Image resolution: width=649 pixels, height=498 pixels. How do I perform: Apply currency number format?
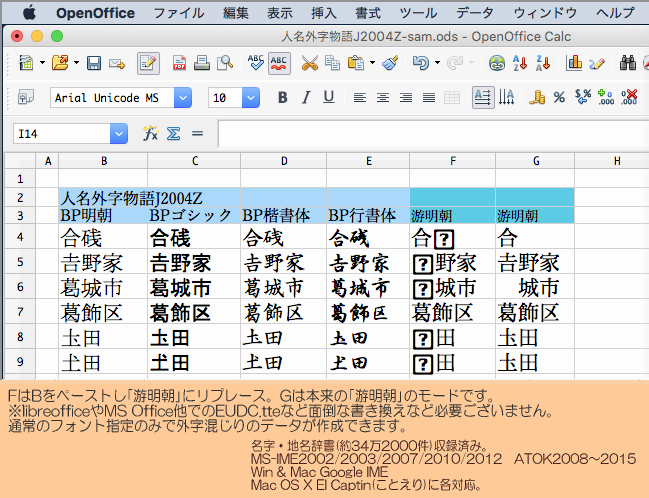tap(537, 97)
